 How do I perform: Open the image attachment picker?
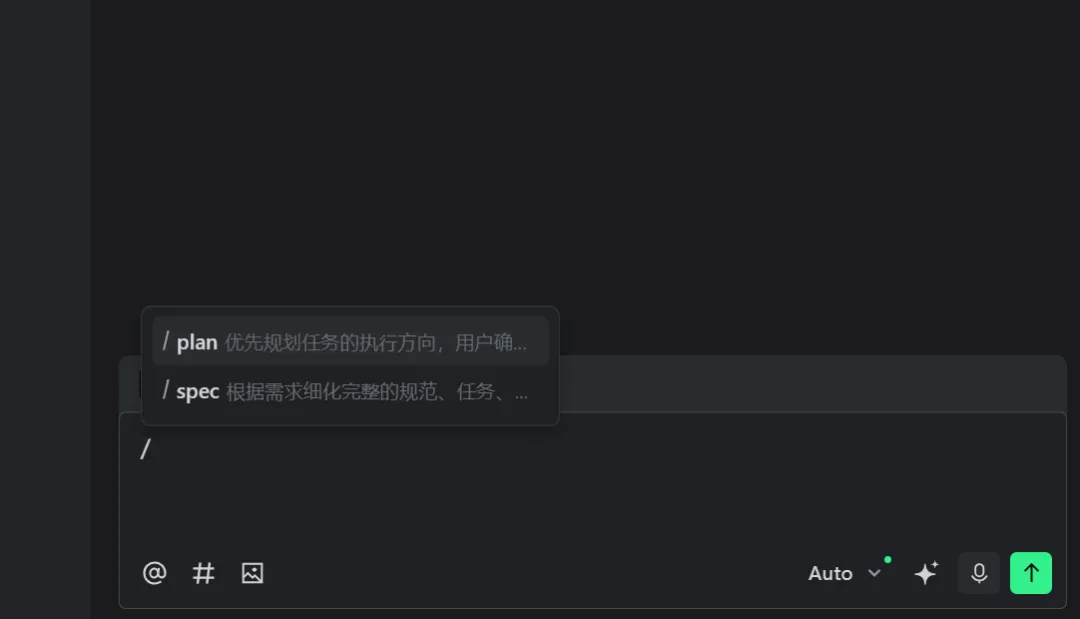(252, 573)
